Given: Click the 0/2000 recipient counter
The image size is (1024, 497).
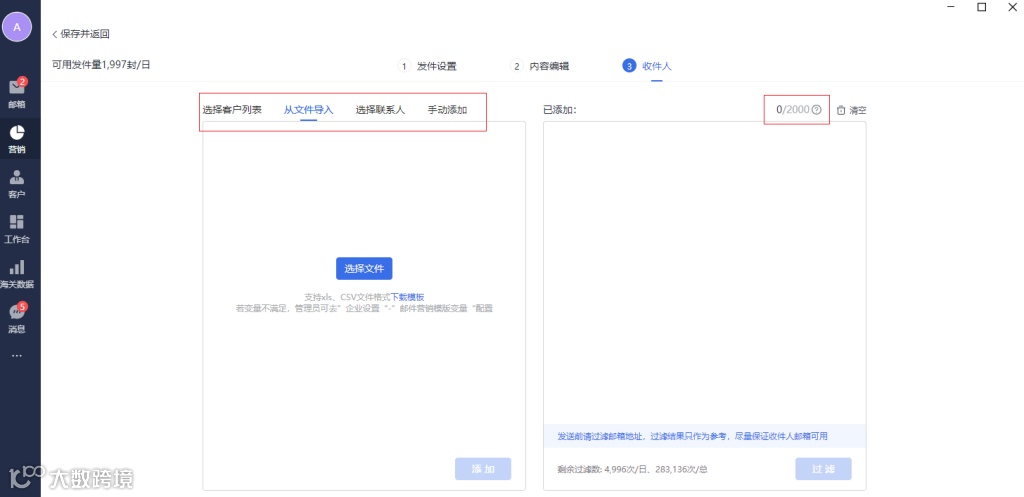Looking at the screenshot, I should (793, 110).
